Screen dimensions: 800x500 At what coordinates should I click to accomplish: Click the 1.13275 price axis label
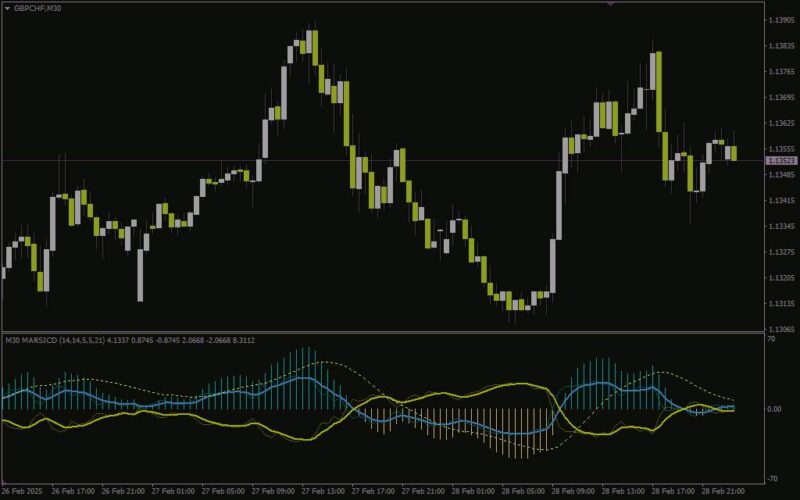[x=782, y=252]
